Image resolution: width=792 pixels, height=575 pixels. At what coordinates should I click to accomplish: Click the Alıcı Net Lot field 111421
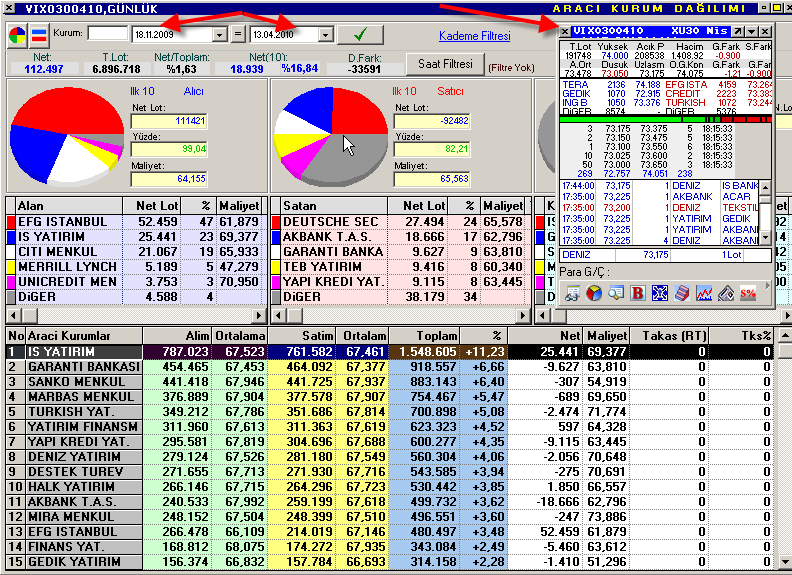169,121
